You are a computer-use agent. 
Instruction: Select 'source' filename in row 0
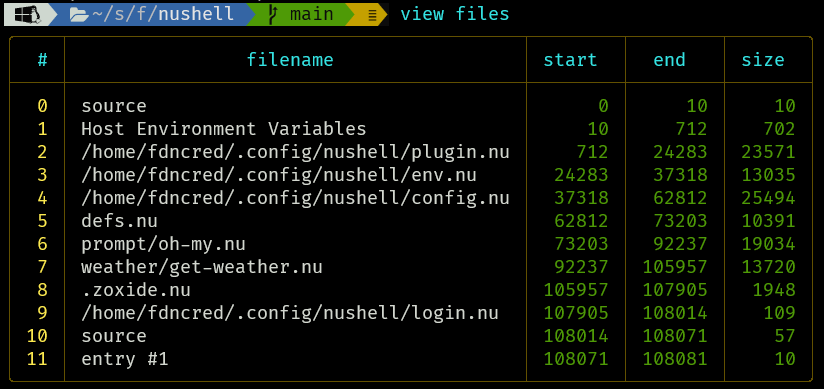tap(114, 106)
